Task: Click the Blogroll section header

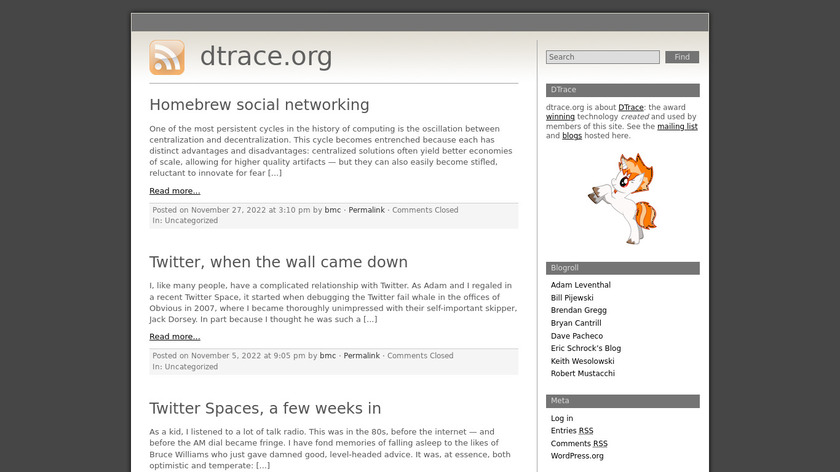Action: 622,268
